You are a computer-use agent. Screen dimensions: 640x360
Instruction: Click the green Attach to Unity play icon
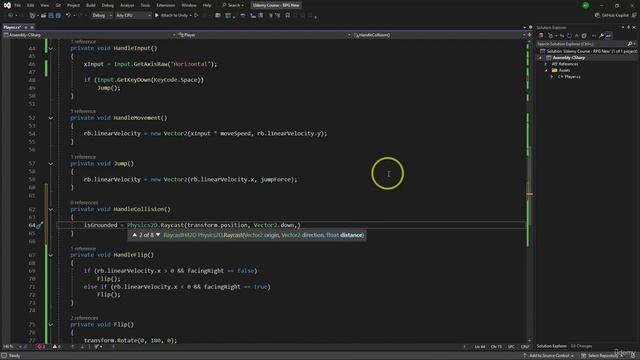pyautogui.click(x=157, y=16)
